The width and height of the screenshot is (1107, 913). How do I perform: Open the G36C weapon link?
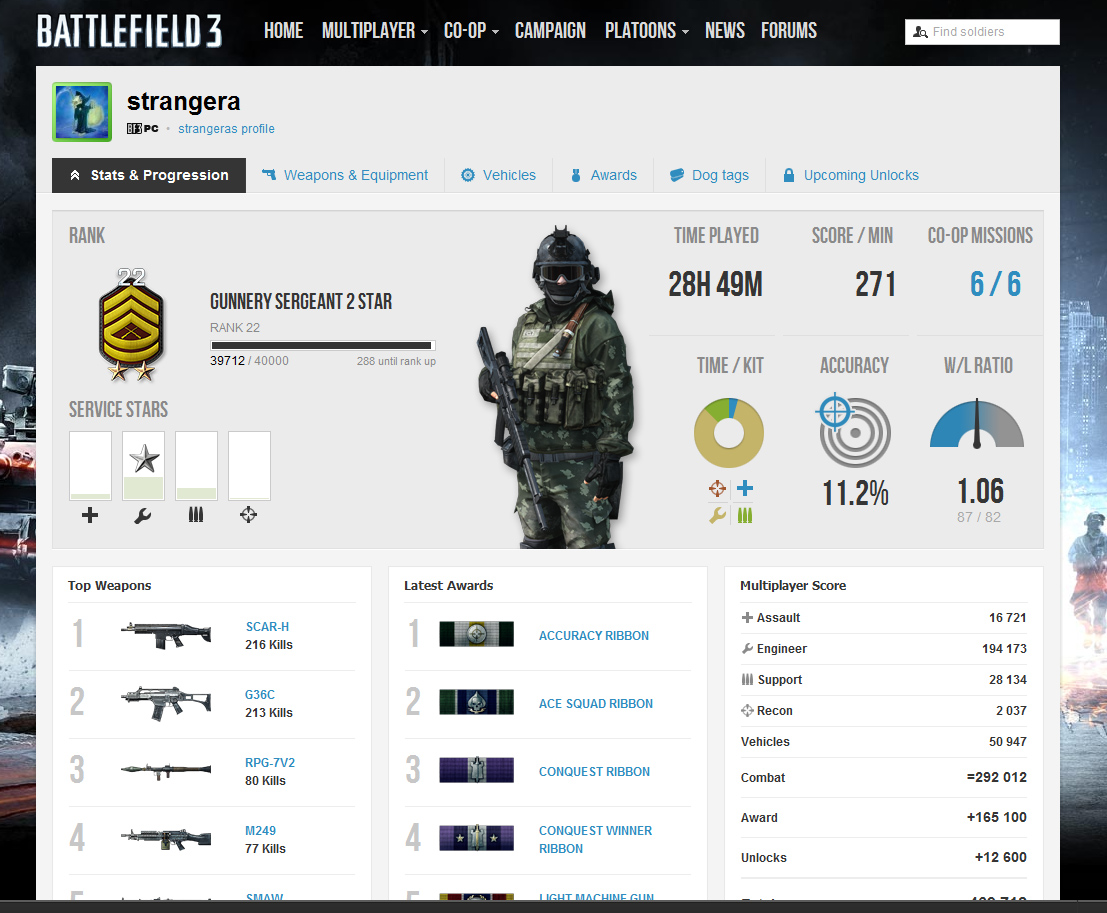point(260,695)
